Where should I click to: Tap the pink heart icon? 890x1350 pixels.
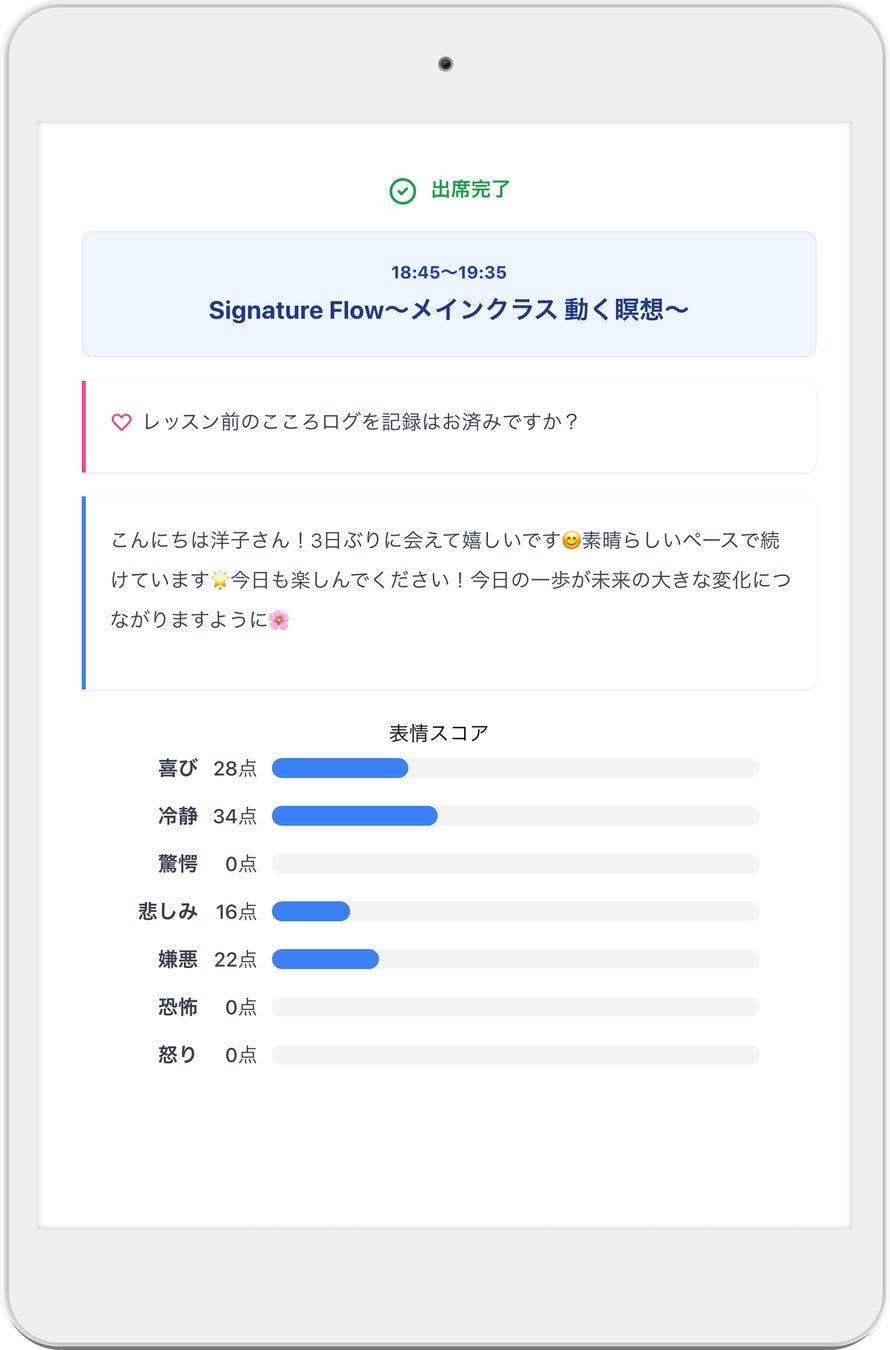point(121,423)
